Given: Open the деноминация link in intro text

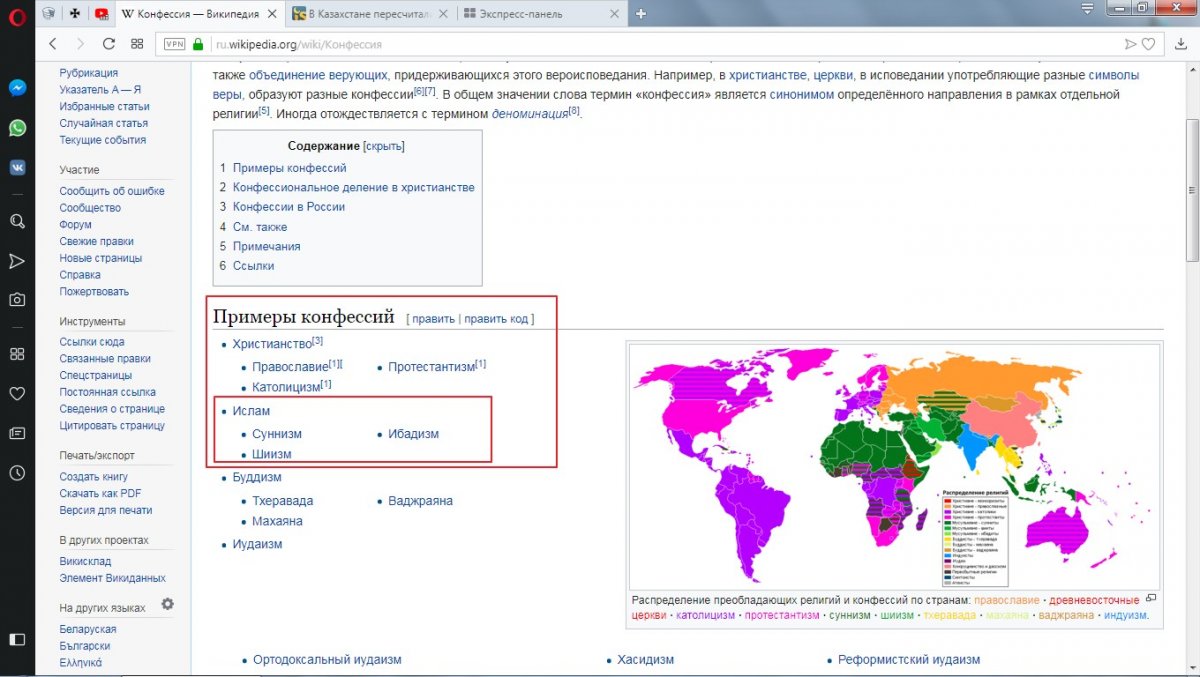Looking at the screenshot, I should [x=529, y=114].
